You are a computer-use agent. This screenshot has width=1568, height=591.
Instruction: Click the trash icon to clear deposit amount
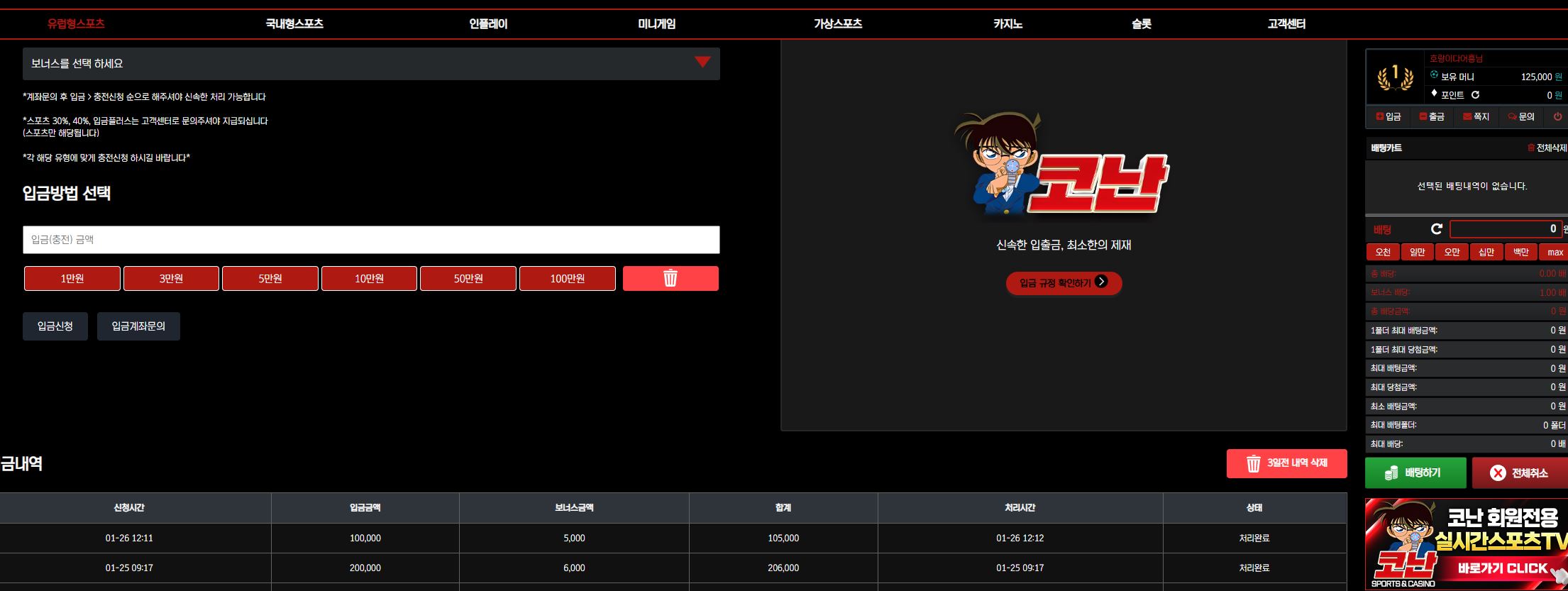pyautogui.click(x=670, y=278)
